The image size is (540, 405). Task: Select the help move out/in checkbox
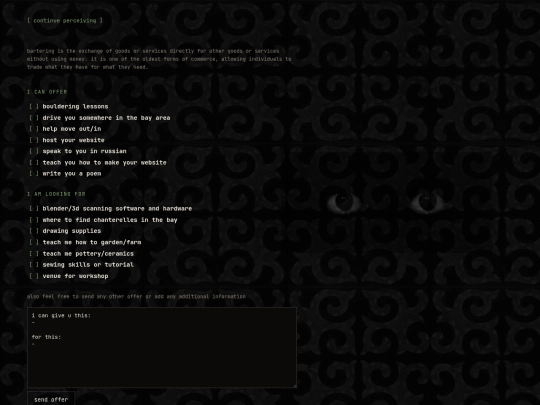[34, 129]
